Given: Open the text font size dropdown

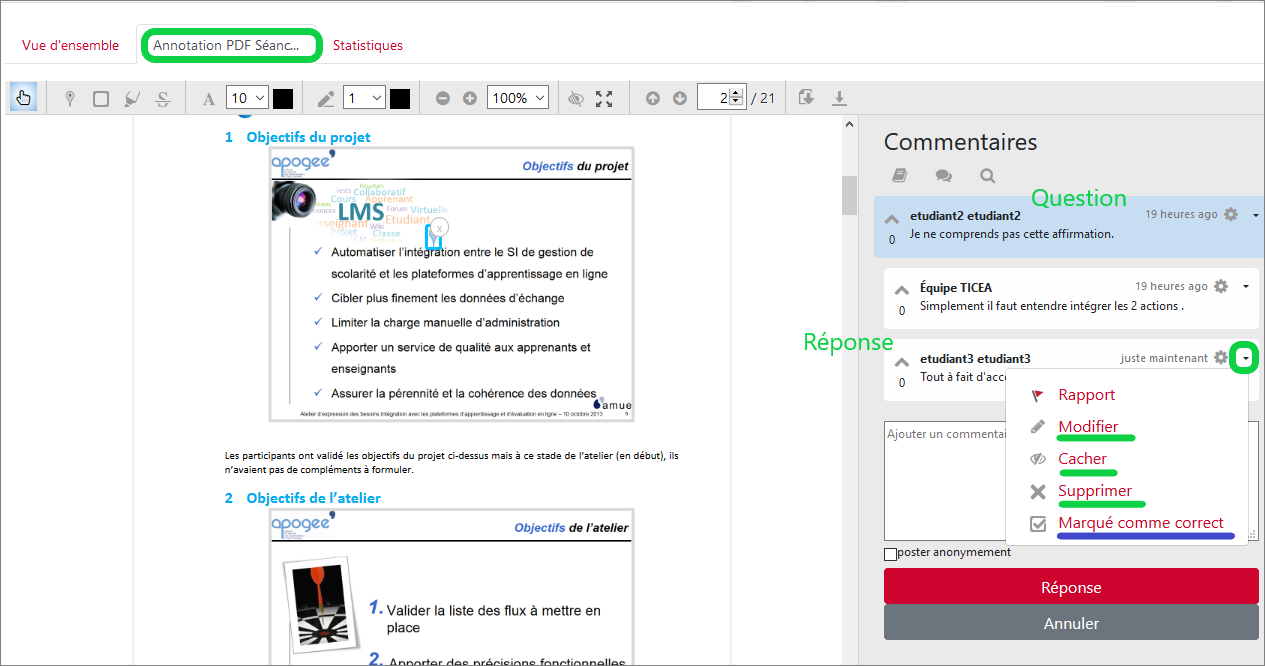Looking at the screenshot, I should (x=247, y=98).
